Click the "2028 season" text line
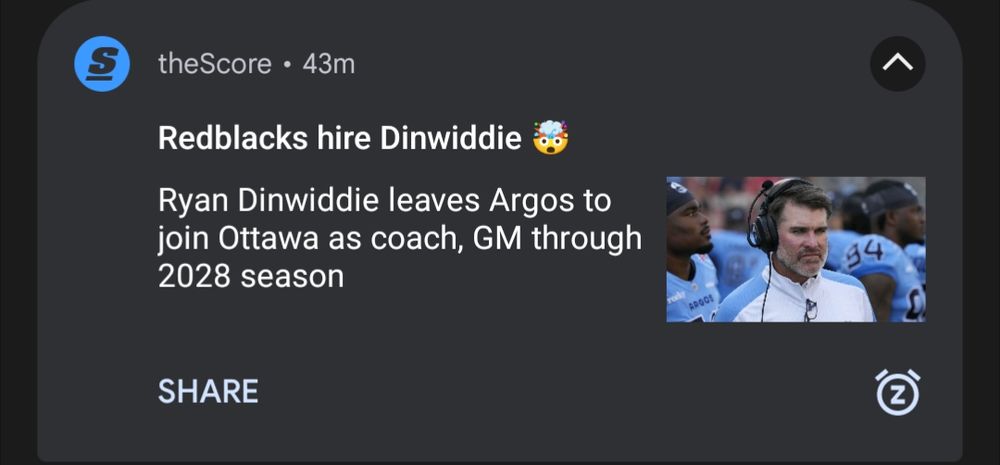1000x465 pixels. [251, 276]
